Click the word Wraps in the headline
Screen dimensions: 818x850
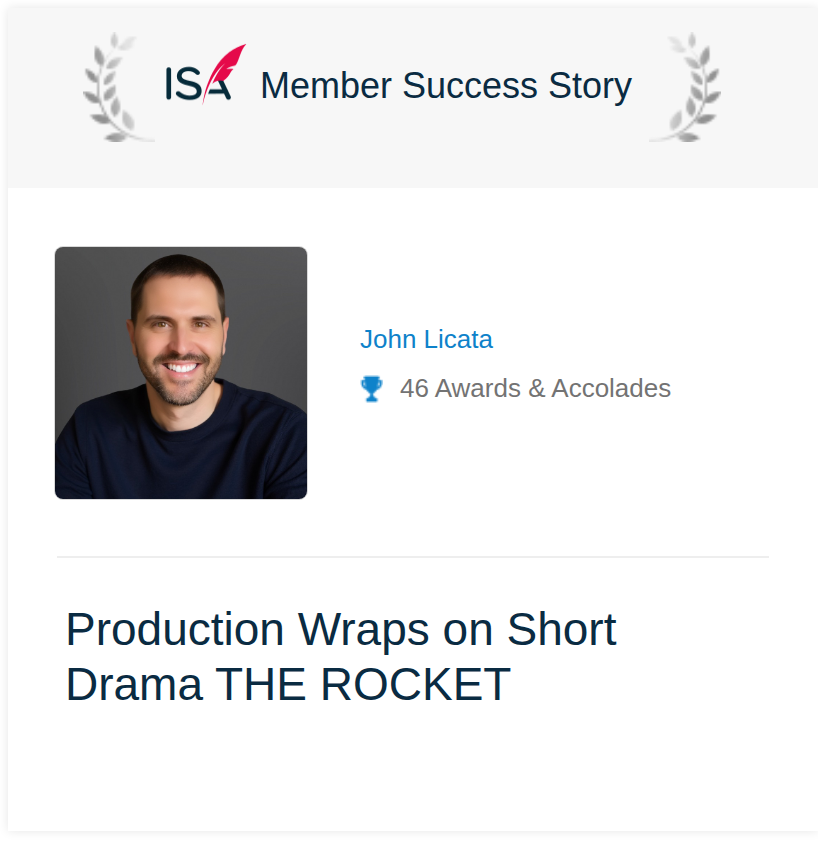coord(364,630)
